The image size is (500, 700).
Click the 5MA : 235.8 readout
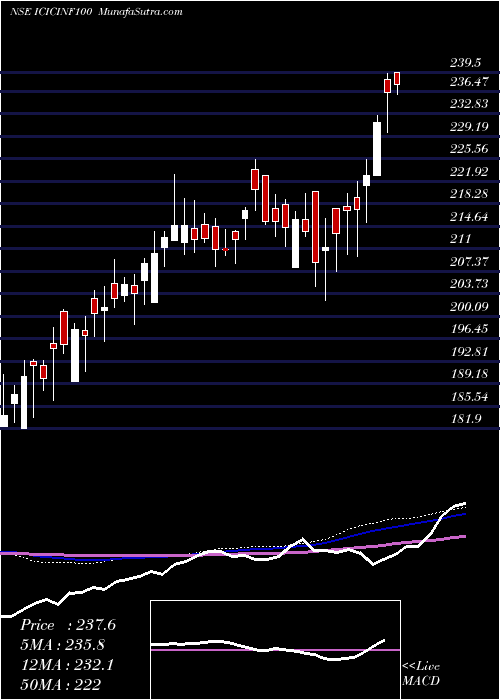point(63,645)
